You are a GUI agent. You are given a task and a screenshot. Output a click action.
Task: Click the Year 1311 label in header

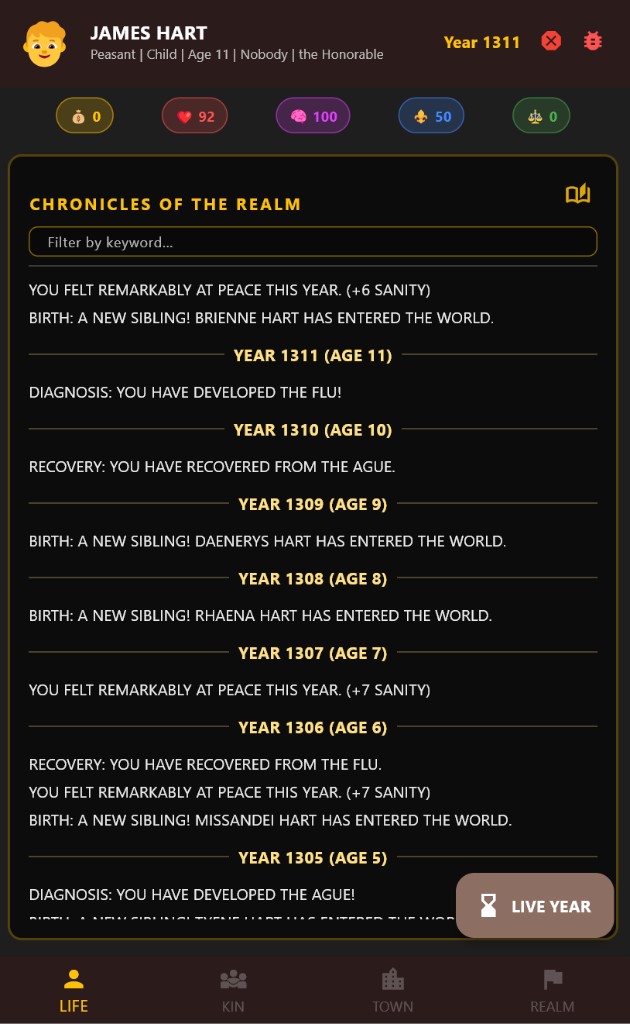click(482, 42)
